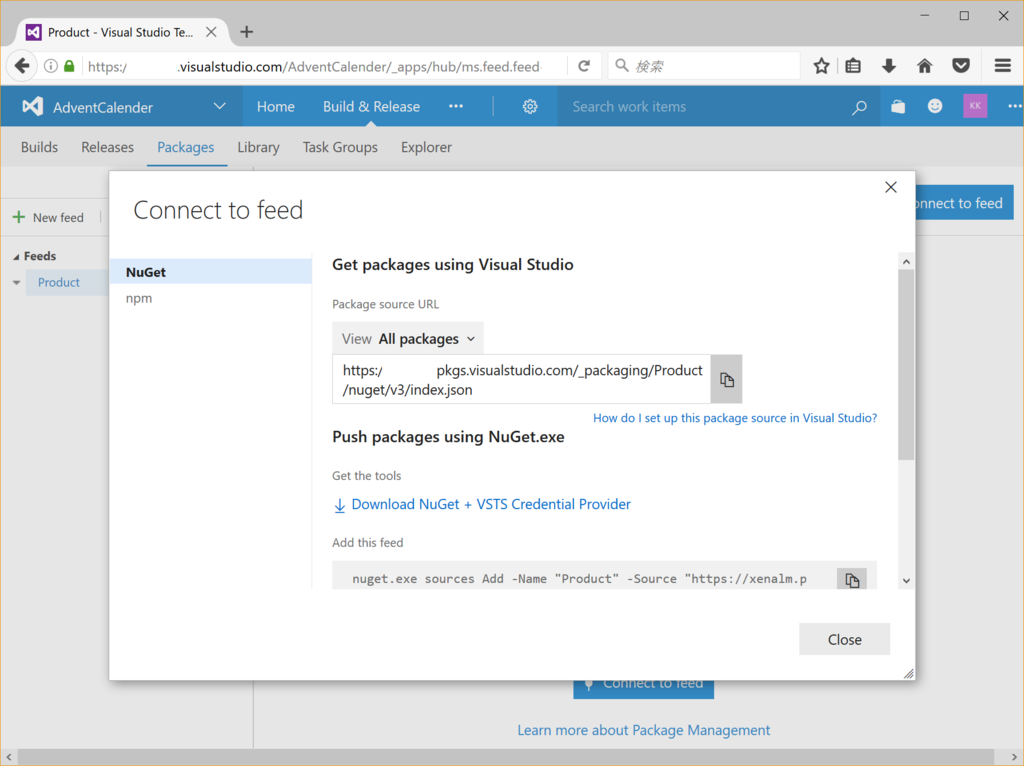Click the green padlock security icon
This screenshot has width=1024, height=766.
tap(69, 66)
